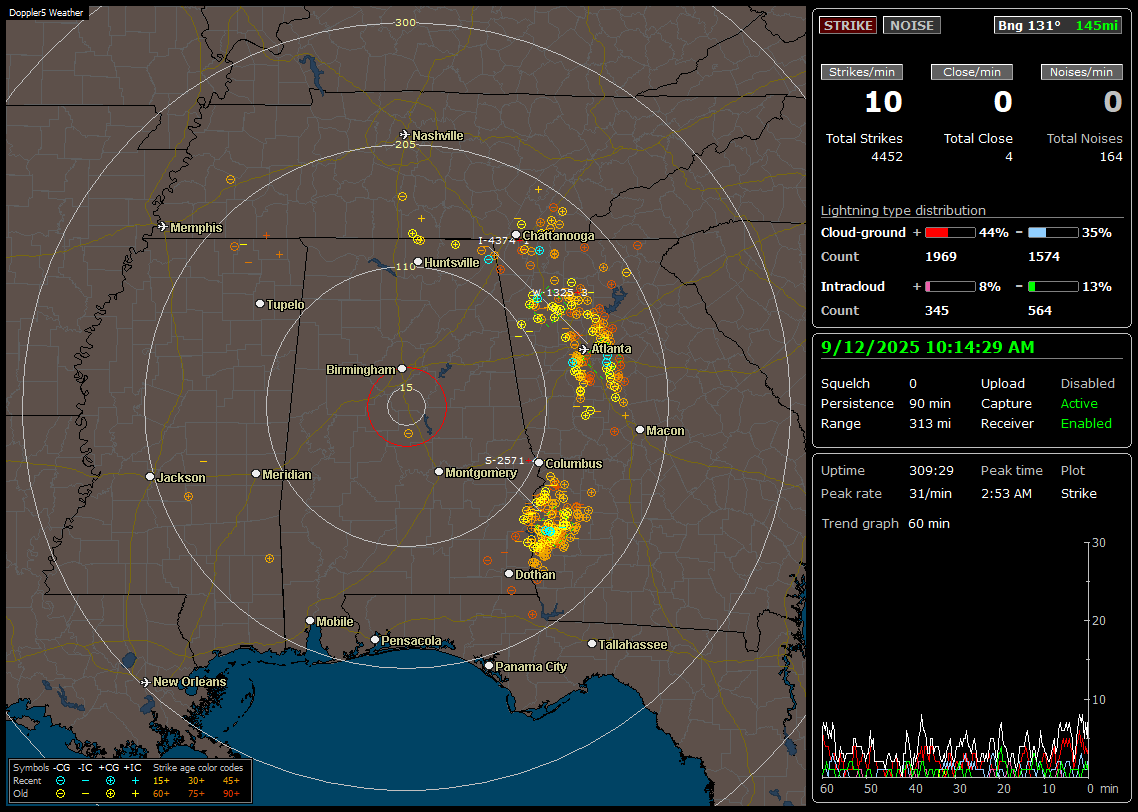Click the Range value 313 mi
Image resolution: width=1138 pixels, height=812 pixels.
pyautogui.click(x=930, y=424)
